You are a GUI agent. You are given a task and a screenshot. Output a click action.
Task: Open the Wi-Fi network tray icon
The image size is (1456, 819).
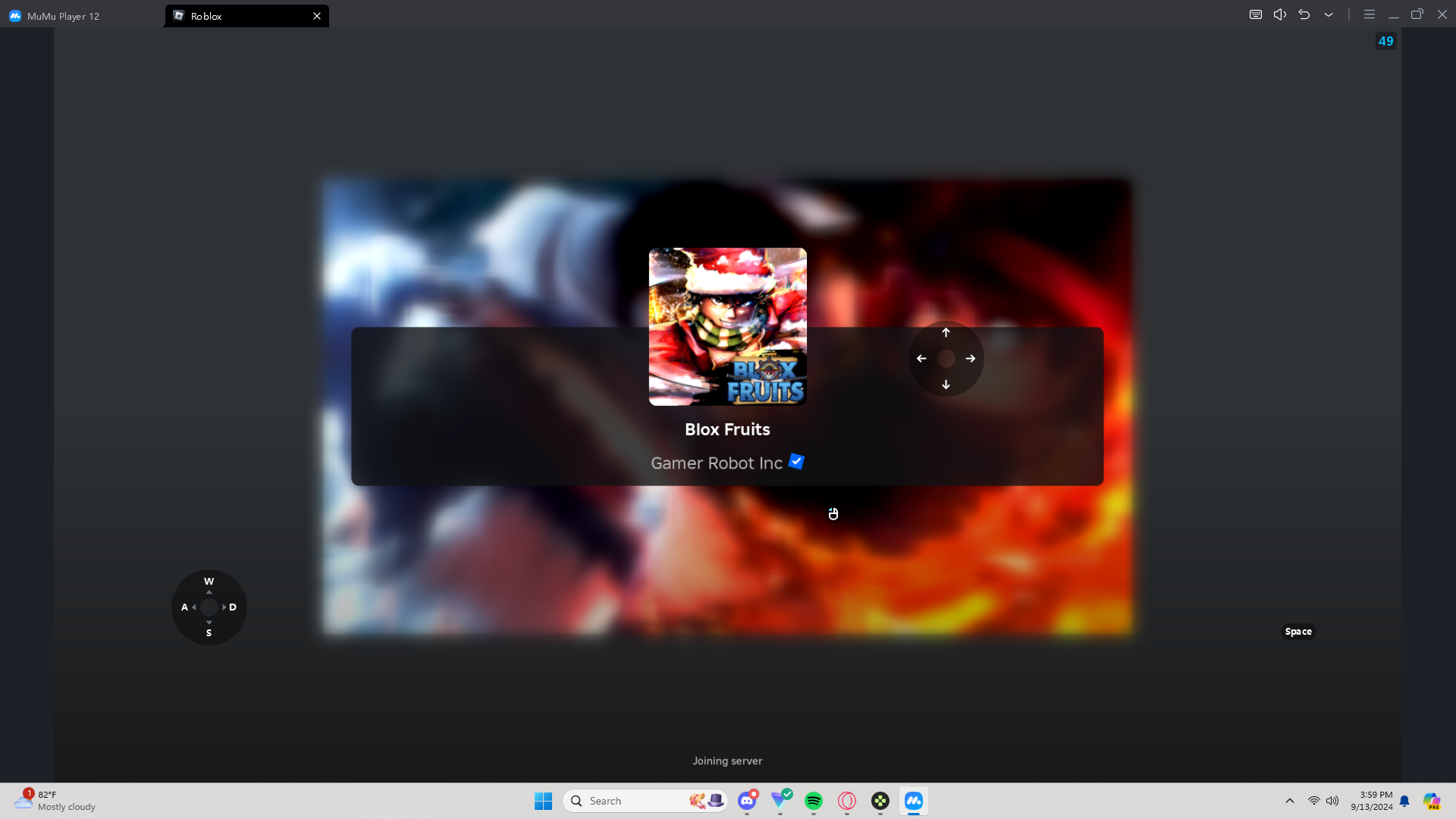[x=1314, y=801]
